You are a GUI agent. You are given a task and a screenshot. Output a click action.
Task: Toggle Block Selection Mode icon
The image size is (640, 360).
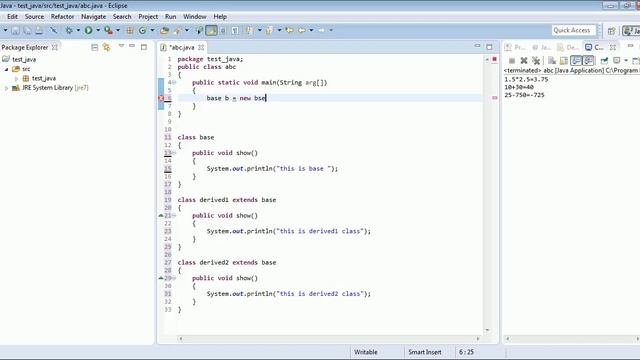(223, 31)
